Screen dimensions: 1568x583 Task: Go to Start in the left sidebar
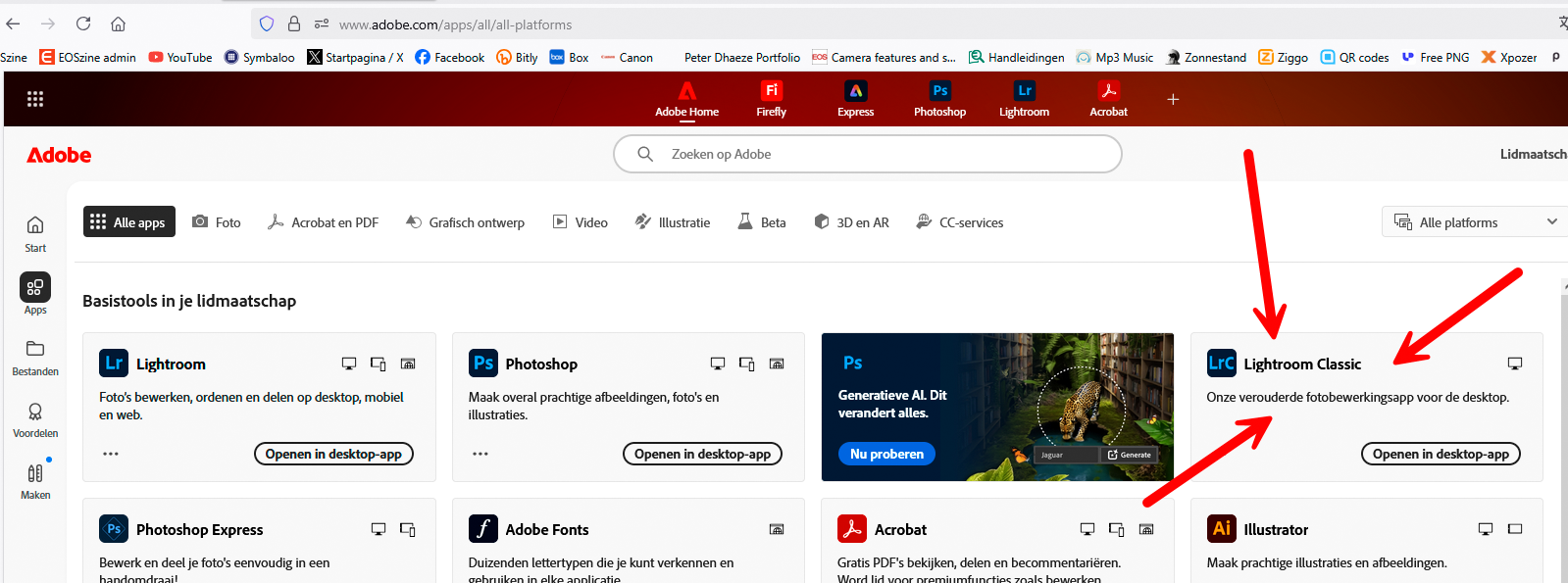click(35, 233)
